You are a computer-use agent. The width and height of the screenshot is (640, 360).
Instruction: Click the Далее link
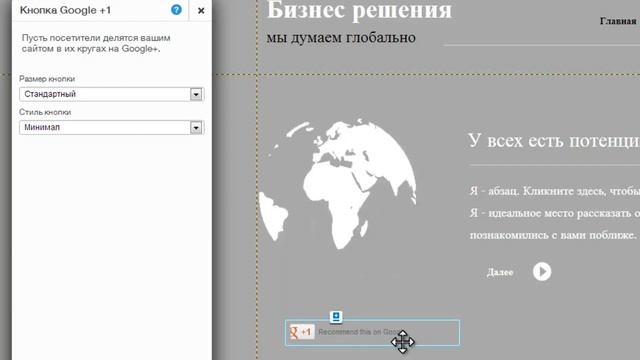tap(500, 272)
